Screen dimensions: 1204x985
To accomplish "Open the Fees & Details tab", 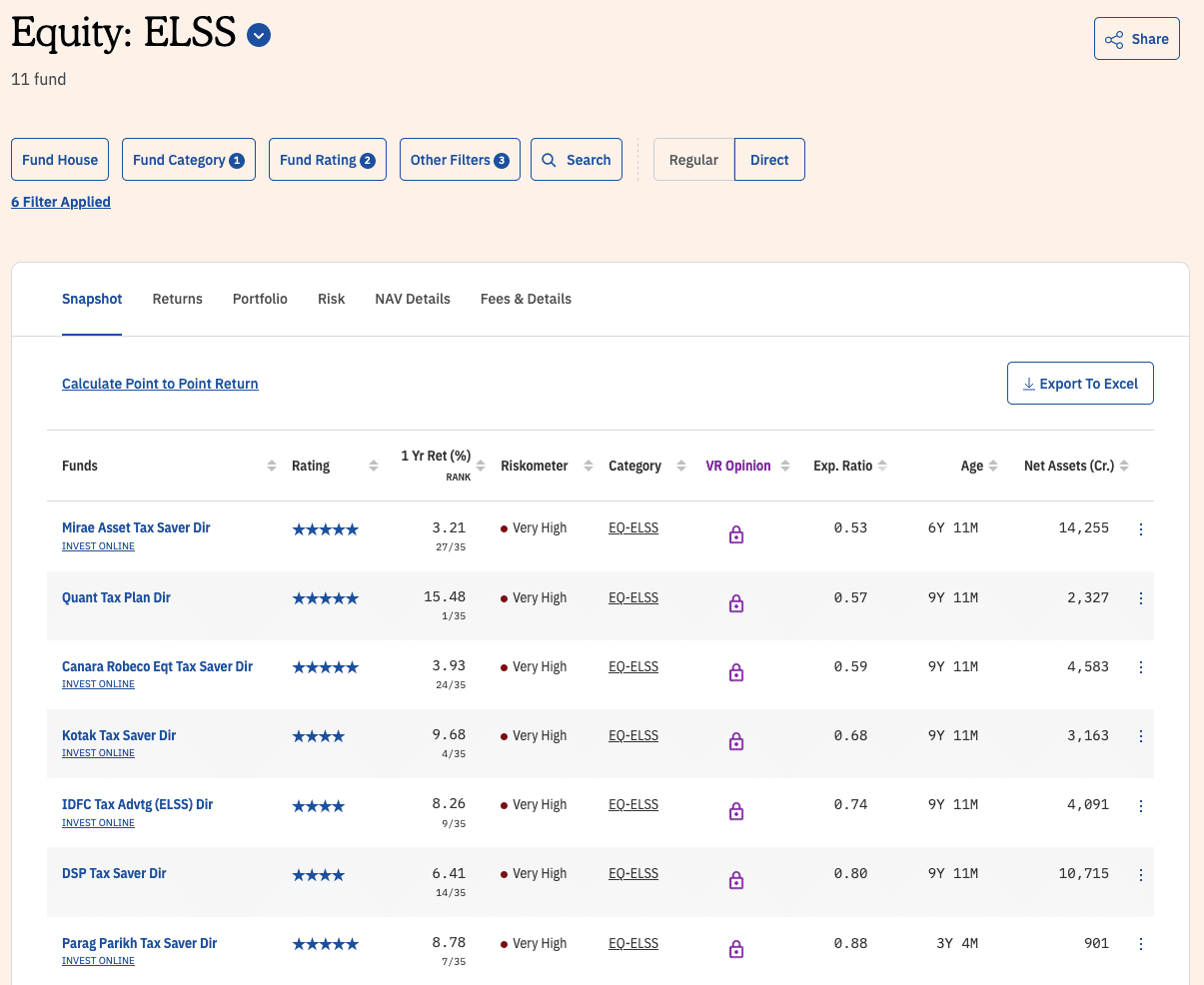I will click(x=526, y=299).
